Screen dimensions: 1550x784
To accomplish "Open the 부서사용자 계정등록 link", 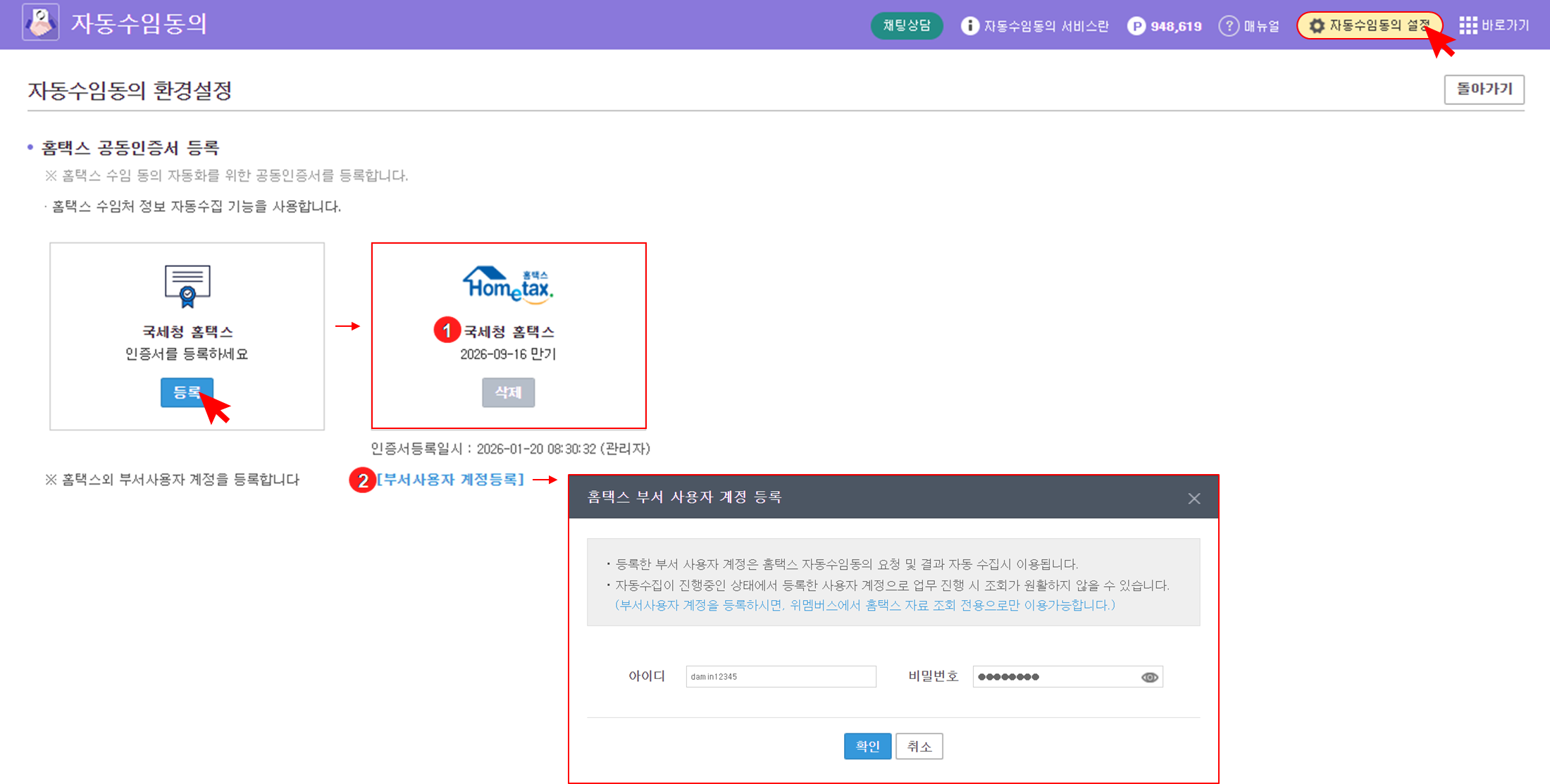I will pyautogui.click(x=451, y=480).
